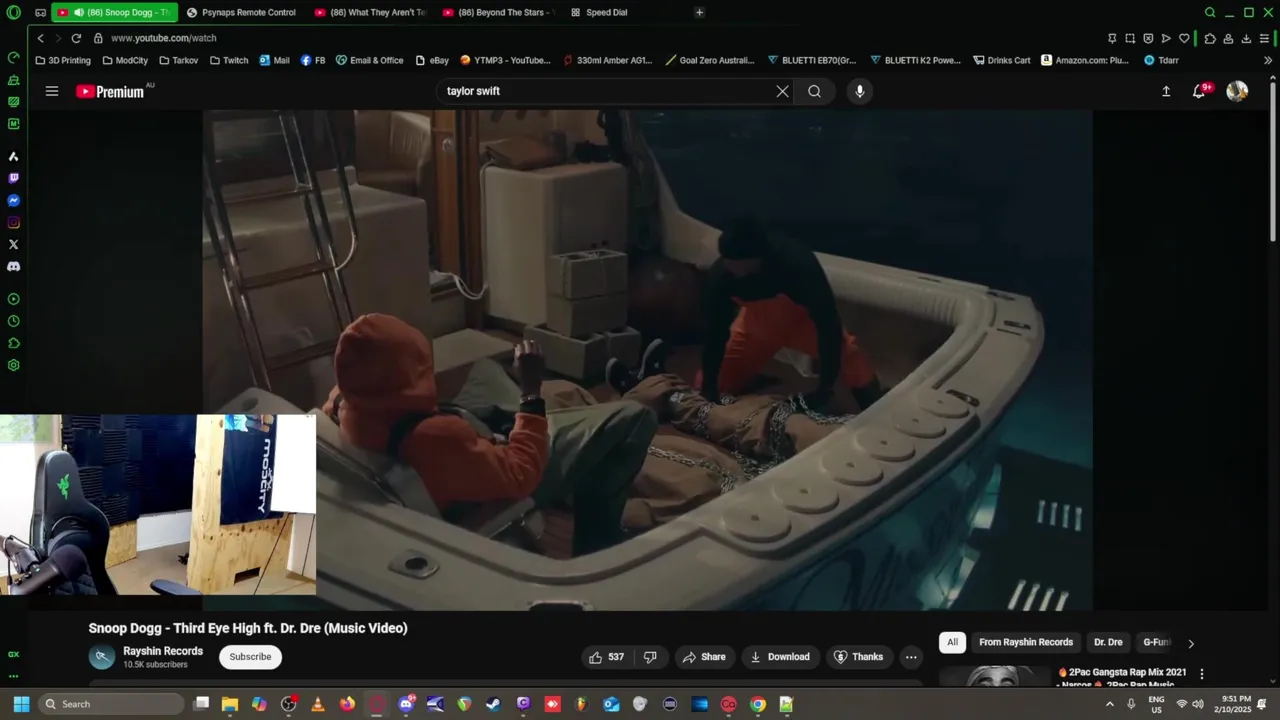Screen dimensions: 1280x720
Task: Download the video
Action: tap(780, 657)
